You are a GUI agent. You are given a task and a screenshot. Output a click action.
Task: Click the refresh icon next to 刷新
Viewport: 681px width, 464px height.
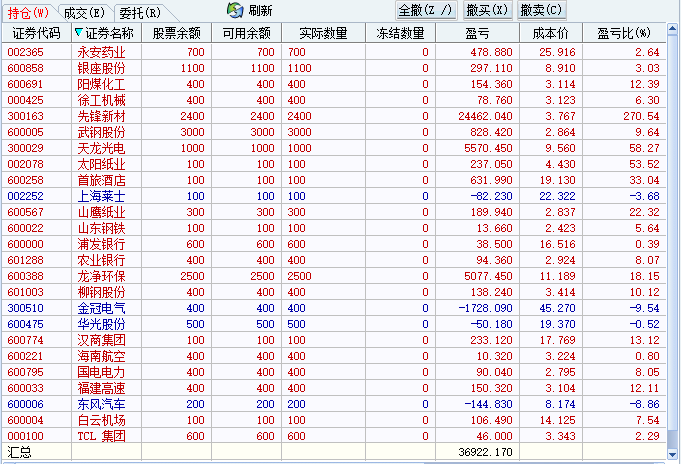235,11
